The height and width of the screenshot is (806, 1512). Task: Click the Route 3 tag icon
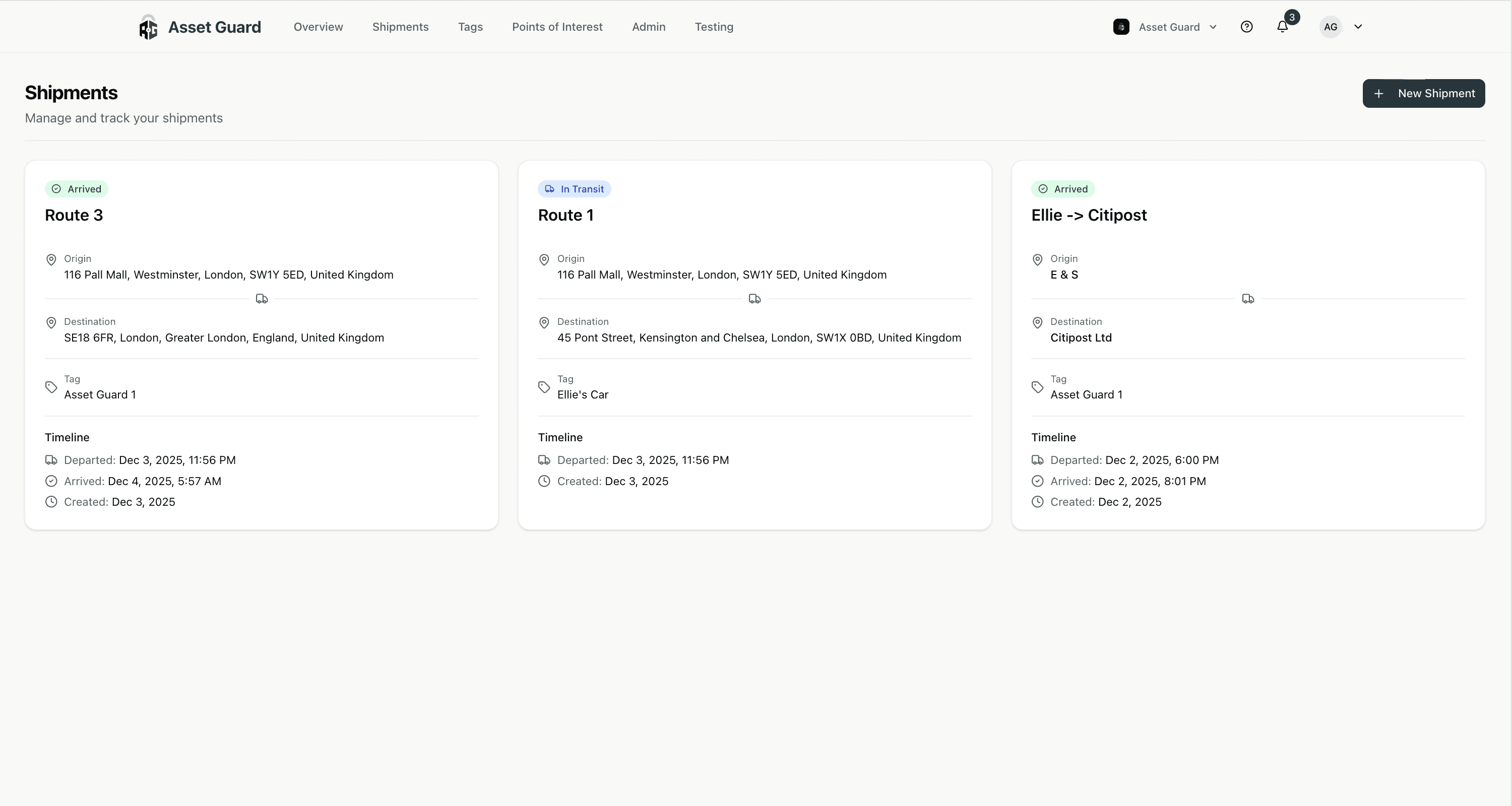coord(51,387)
